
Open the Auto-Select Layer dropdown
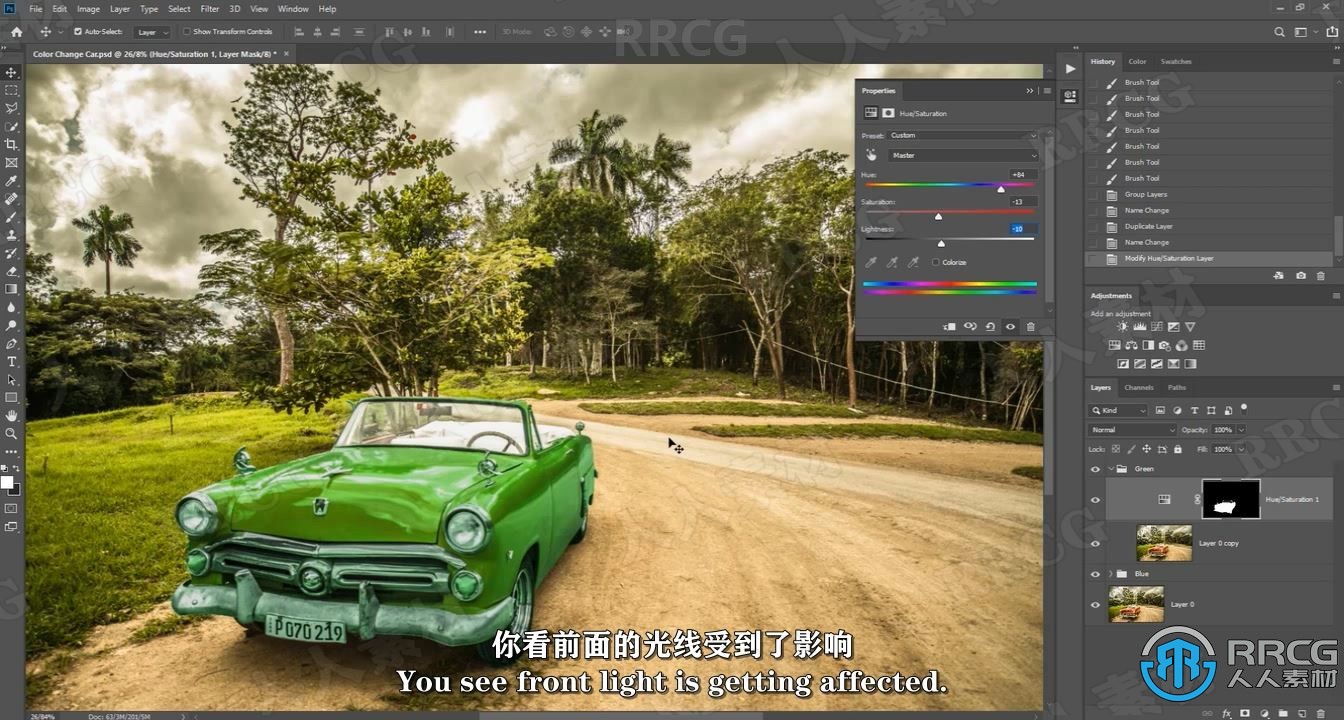click(x=152, y=32)
